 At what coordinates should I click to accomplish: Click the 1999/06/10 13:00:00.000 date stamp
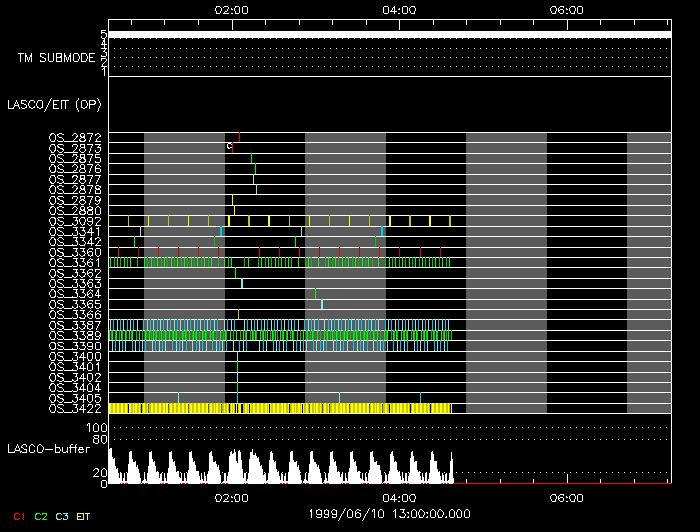click(x=389, y=514)
